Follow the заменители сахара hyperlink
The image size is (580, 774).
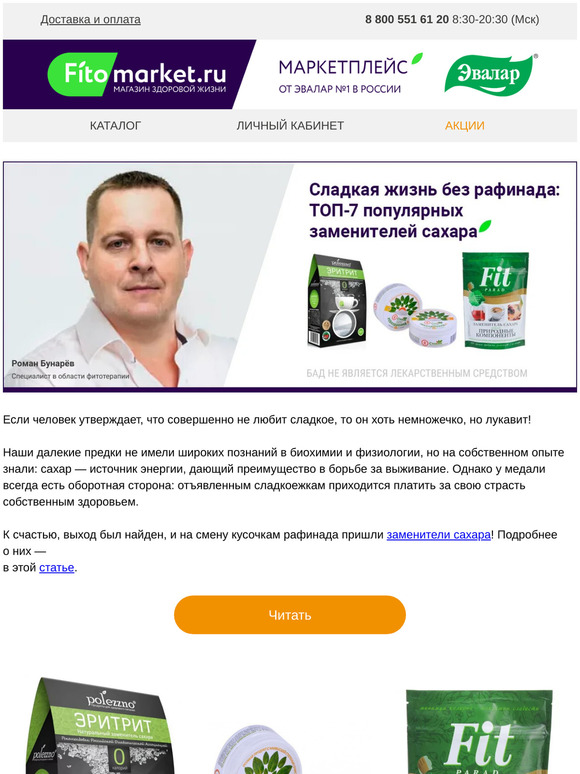pos(438,535)
